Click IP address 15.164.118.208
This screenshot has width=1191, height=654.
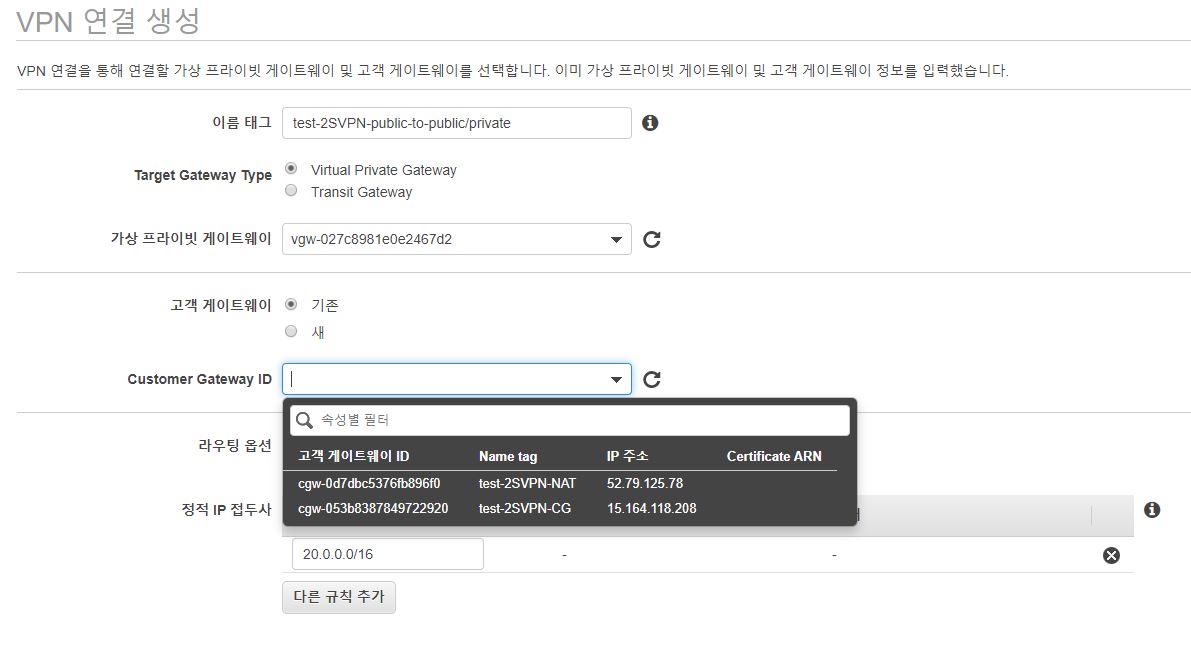652,508
